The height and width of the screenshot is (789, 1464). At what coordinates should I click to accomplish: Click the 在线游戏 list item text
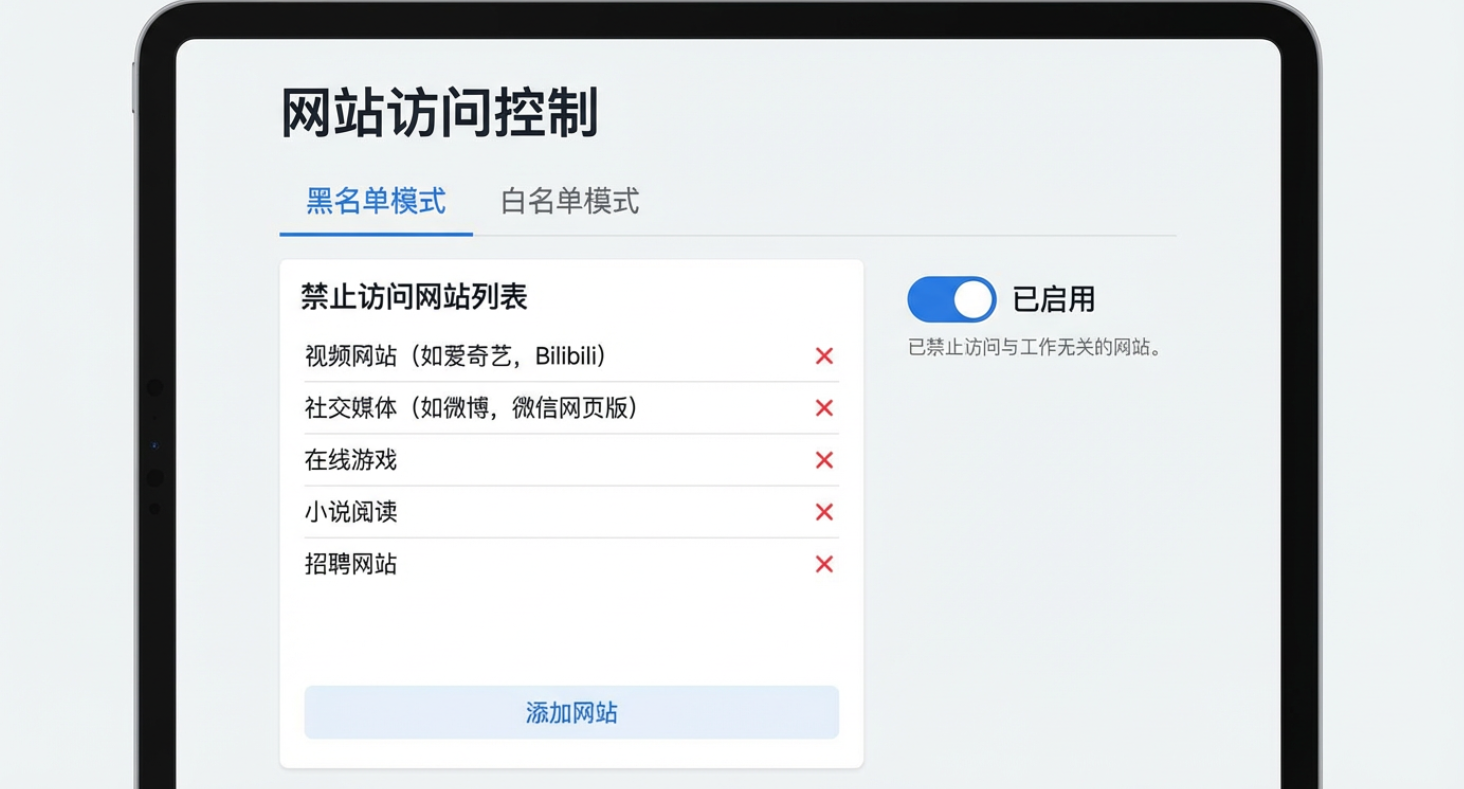tap(351, 460)
